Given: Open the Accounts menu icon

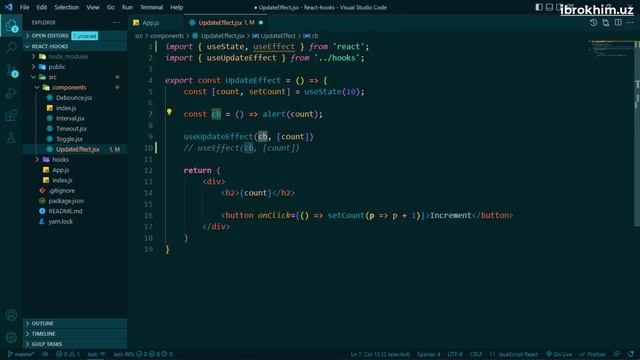Looking at the screenshot, I should (x=11, y=315).
